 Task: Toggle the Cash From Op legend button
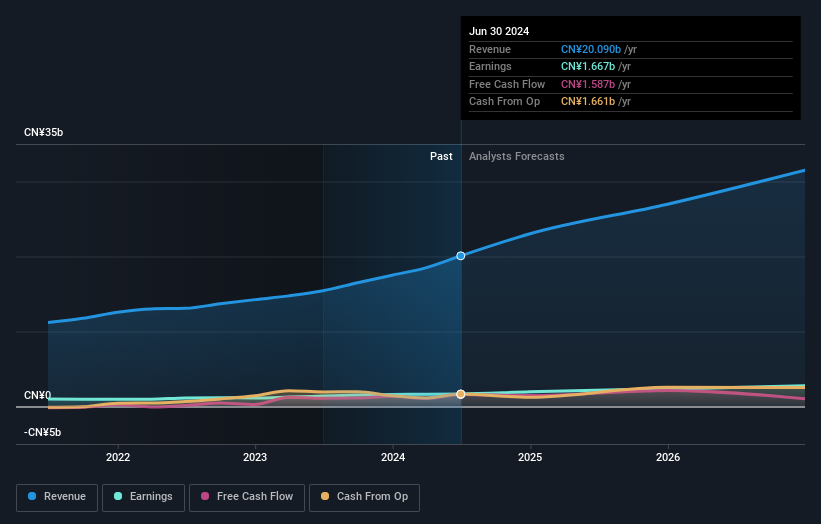tap(364, 497)
